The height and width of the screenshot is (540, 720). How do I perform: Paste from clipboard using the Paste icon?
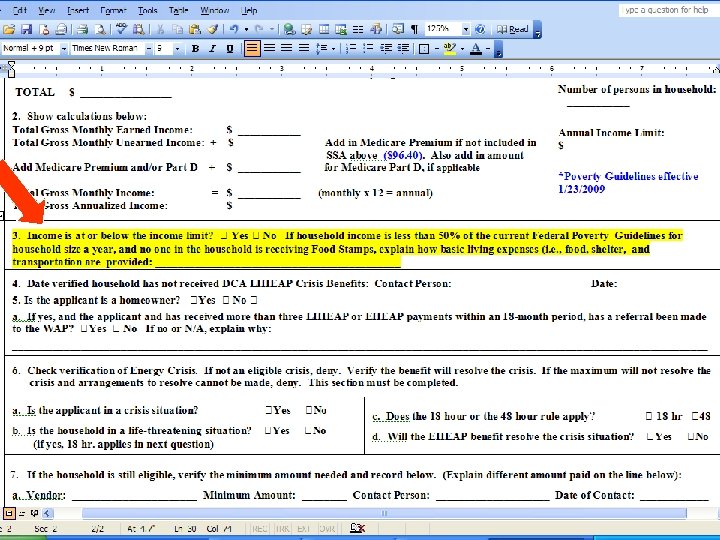click(x=195, y=29)
